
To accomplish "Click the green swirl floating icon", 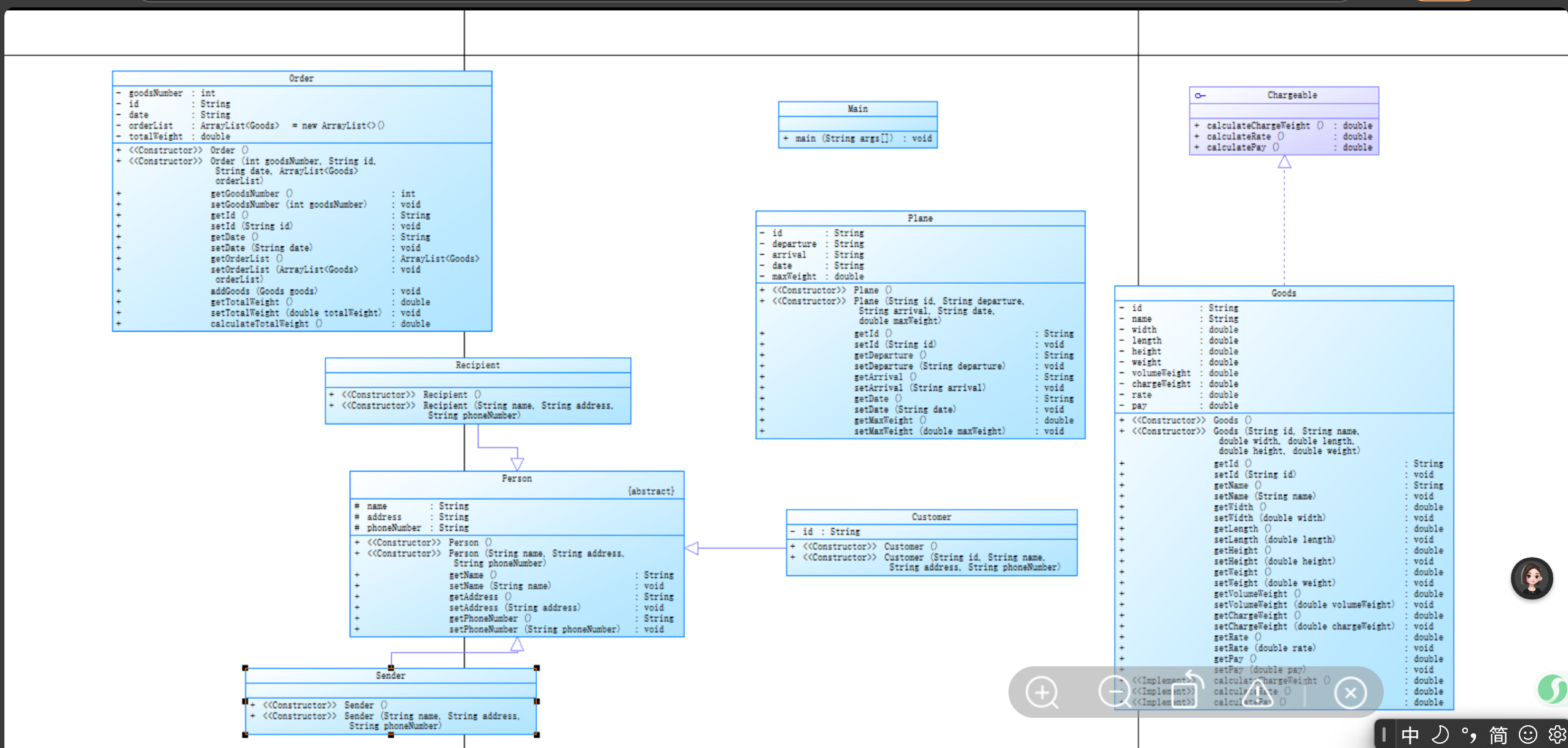I will click(x=1553, y=688).
